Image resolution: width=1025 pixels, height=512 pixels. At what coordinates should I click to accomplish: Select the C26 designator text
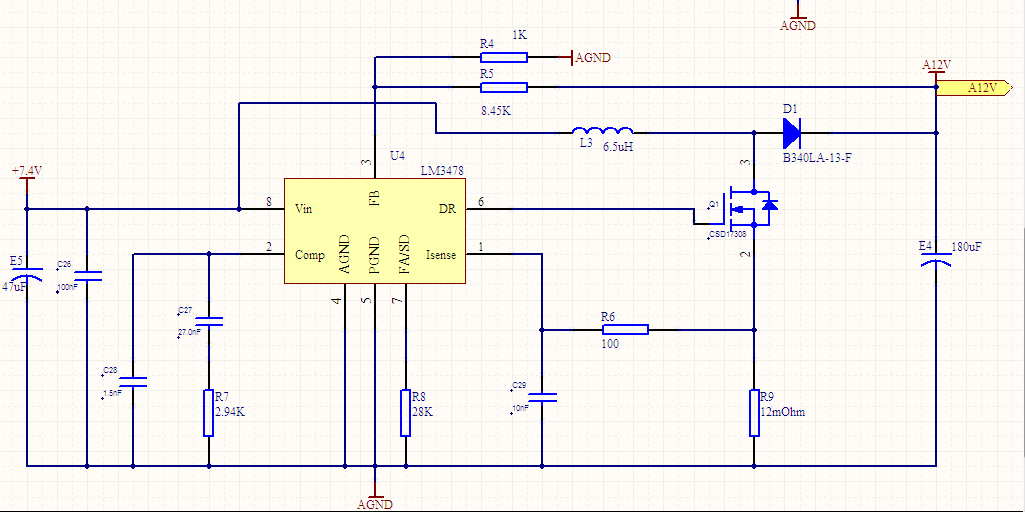(x=65, y=264)
